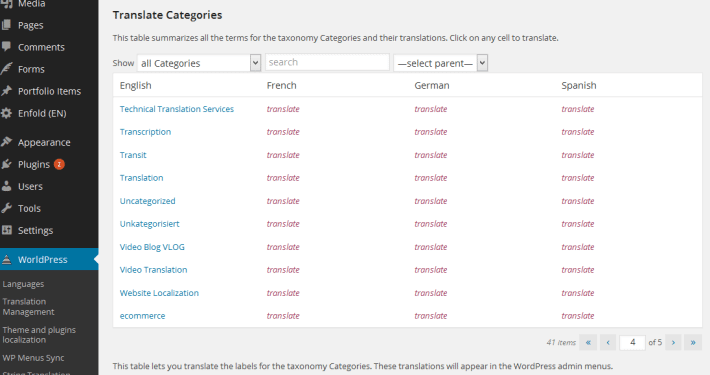Translate Video Translation into French
Image resolution: width=710 pixels, height=375 pixels.
coord(283,270)
